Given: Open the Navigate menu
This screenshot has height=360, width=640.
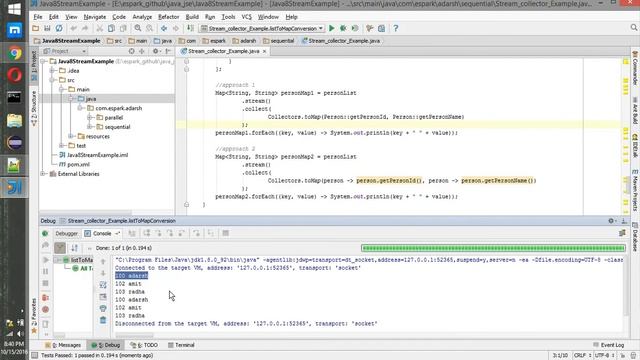Looking at the screenshot, I should (x=95, y=17).
